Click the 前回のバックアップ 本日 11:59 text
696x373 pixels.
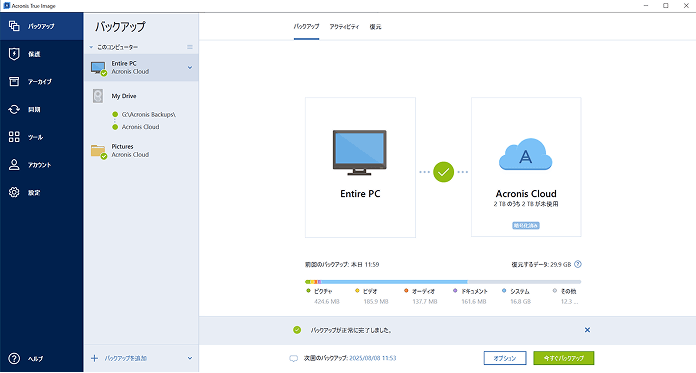pyautogui.click(x=342, y=264)
